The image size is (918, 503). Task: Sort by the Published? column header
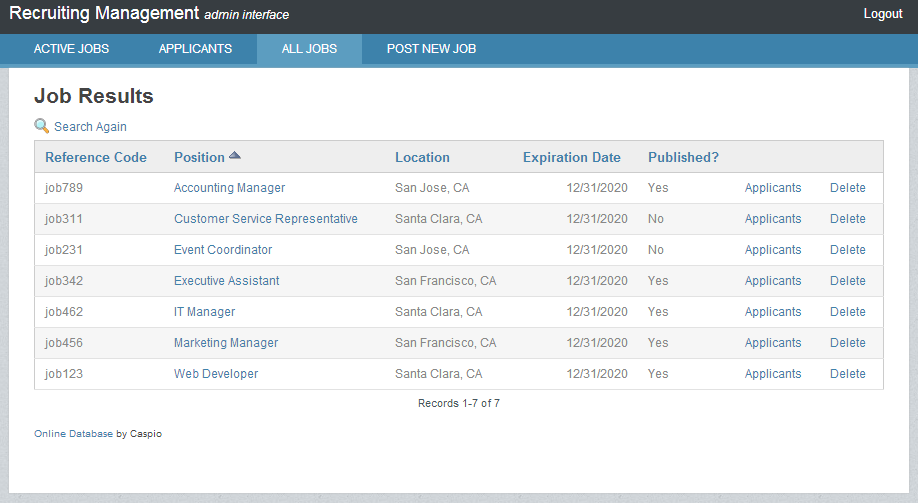(683, 157)
